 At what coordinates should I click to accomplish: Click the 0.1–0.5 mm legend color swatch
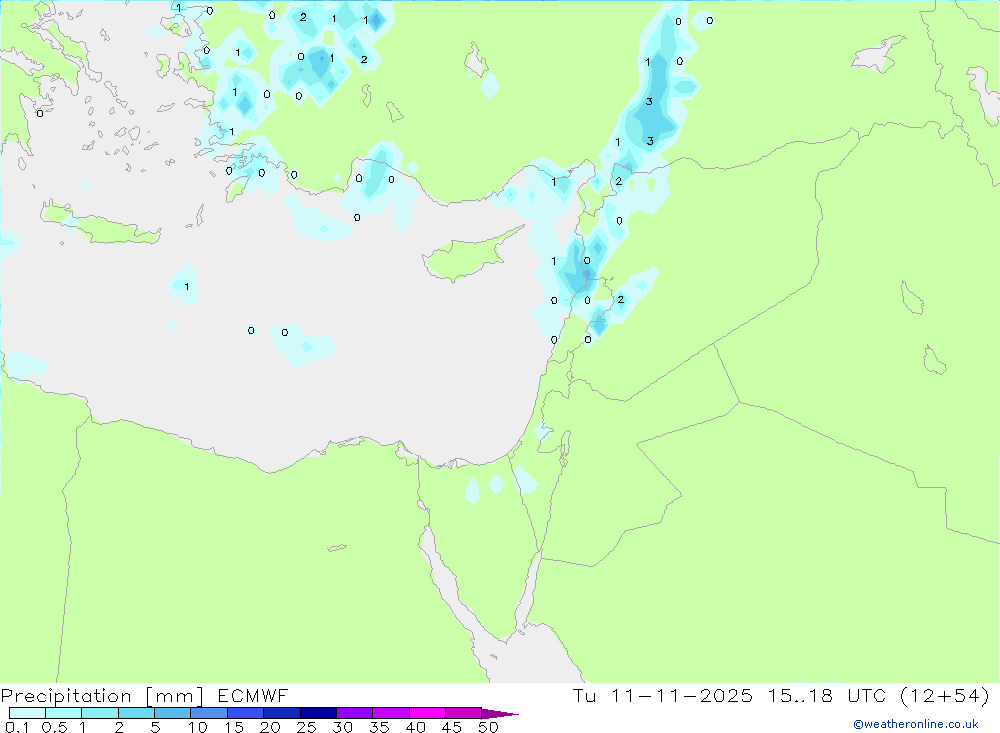(27, 713)
